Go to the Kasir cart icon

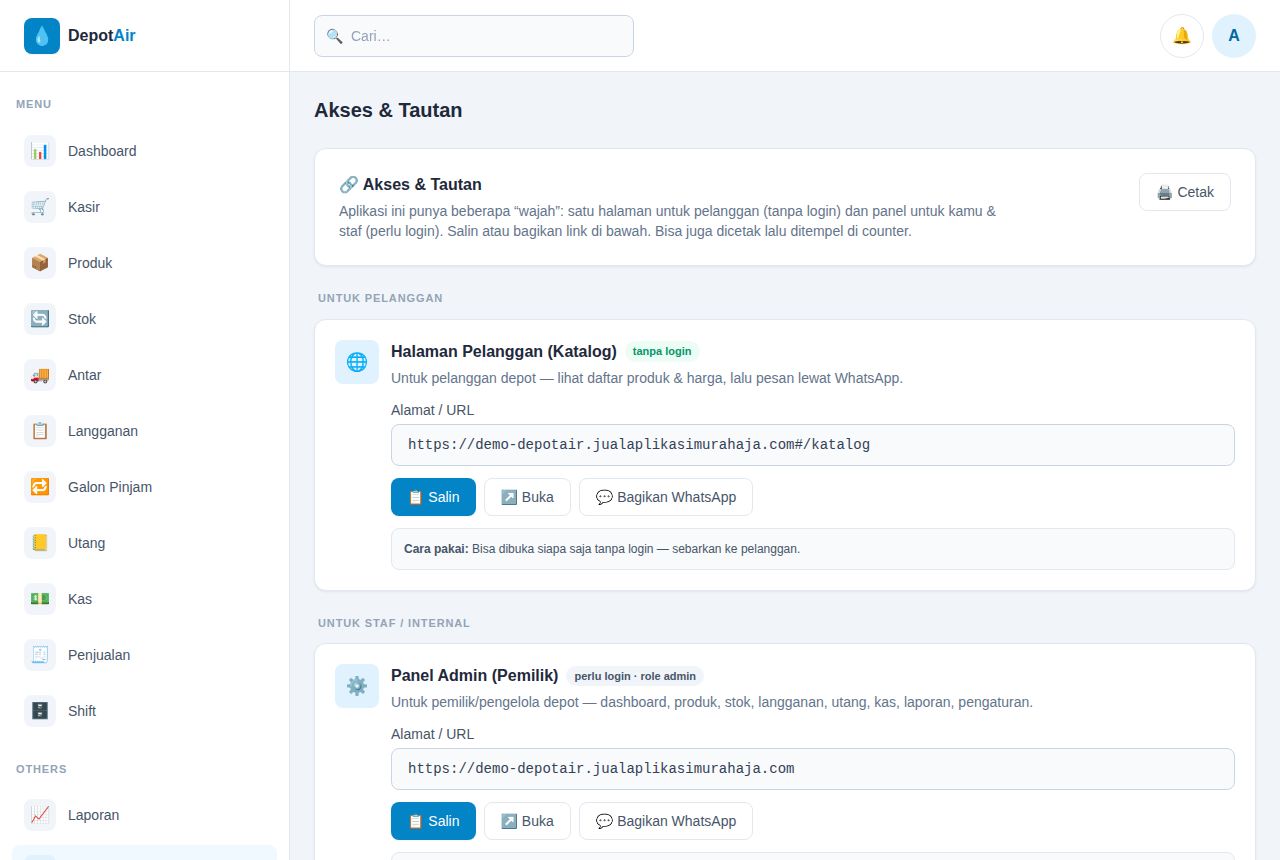coord(40,207)
